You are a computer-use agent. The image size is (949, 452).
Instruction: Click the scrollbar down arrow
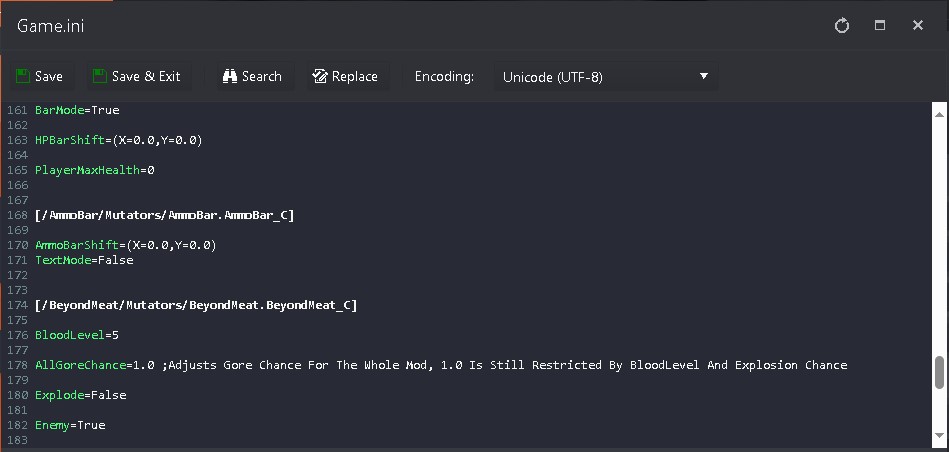click(939, 435)
